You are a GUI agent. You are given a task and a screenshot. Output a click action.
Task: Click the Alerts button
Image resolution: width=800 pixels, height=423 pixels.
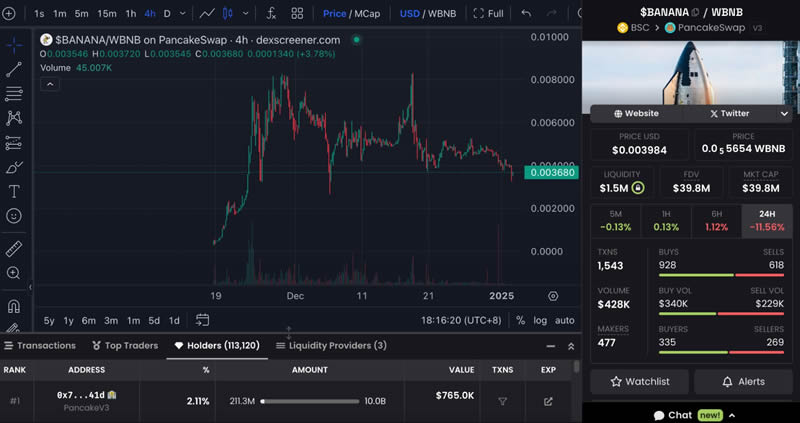[x=743, y=381]
